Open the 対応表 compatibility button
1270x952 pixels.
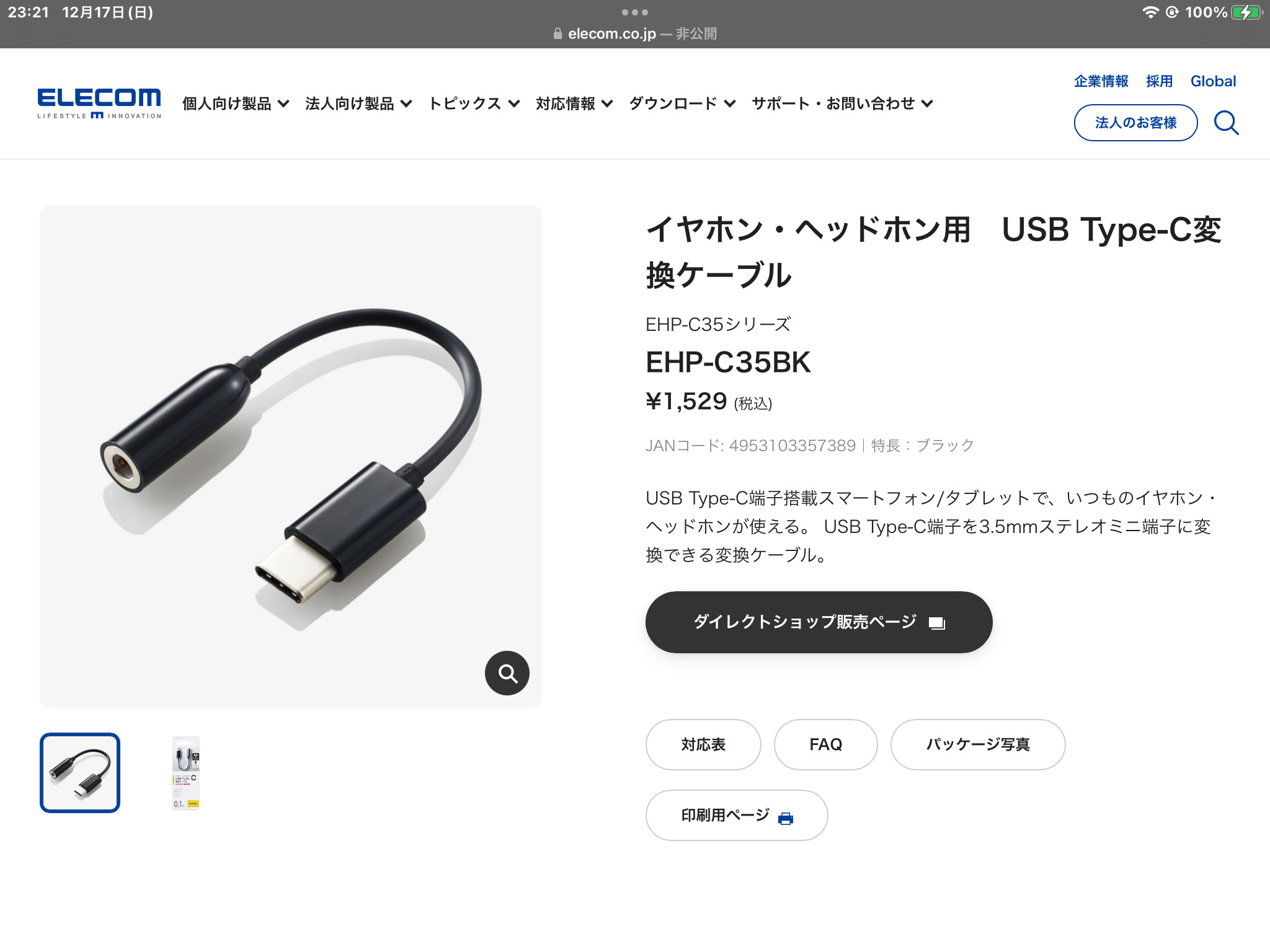point(703,744)
